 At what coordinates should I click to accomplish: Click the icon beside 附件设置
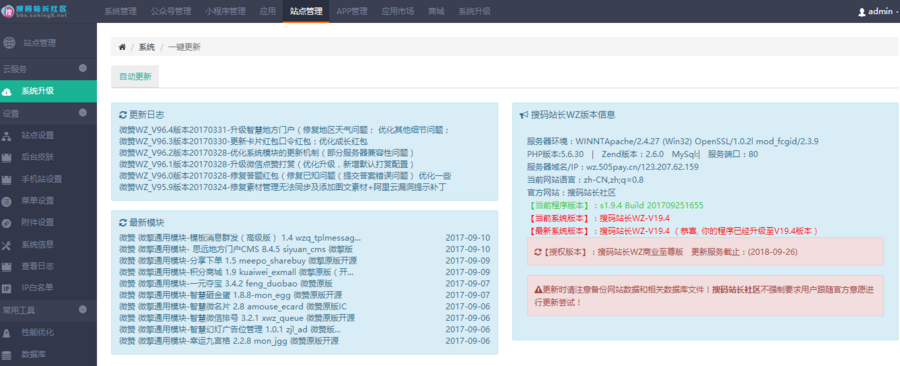click(x=7, y=223)
